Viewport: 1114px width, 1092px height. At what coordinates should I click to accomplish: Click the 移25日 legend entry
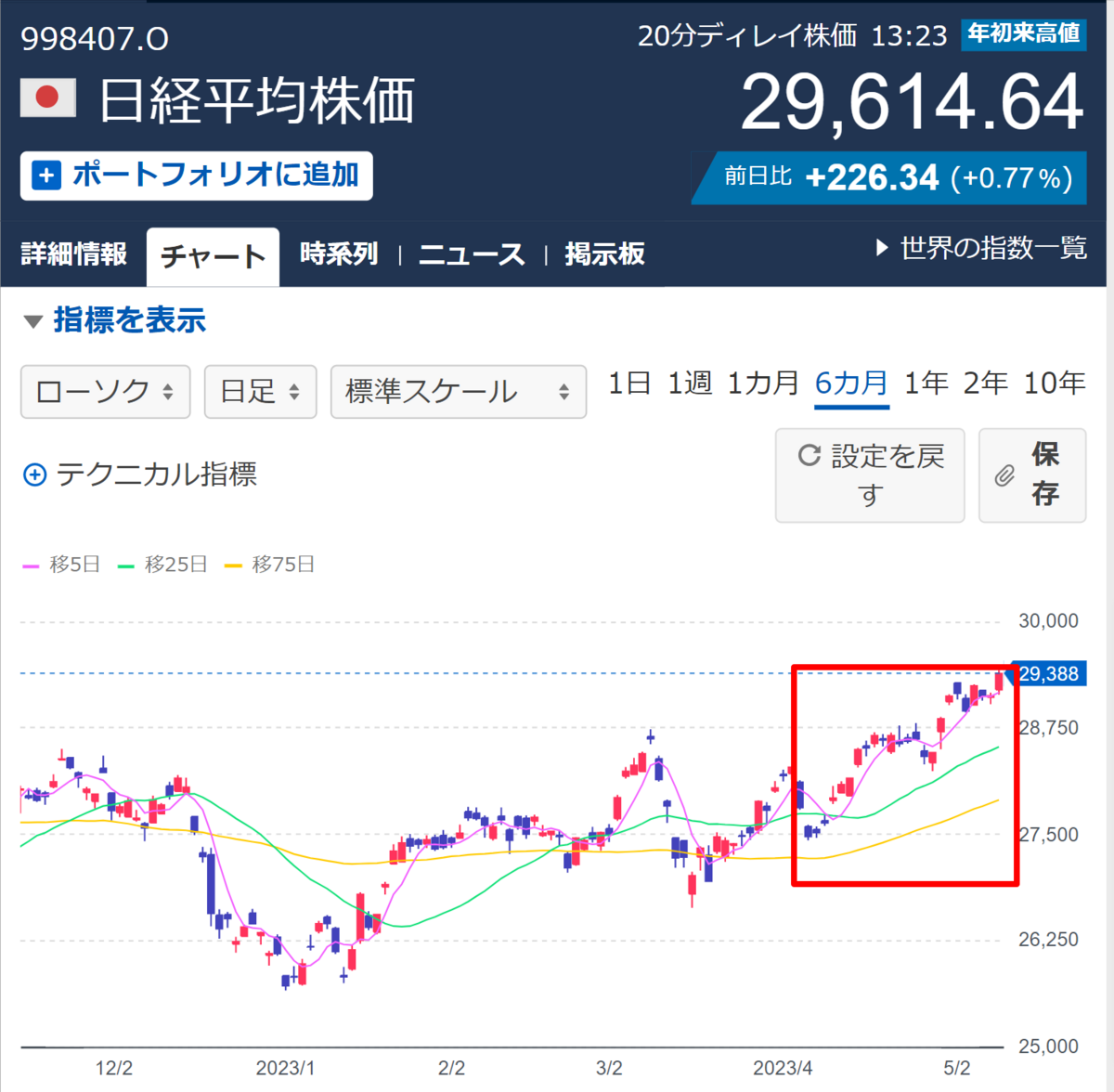point(162,565)
